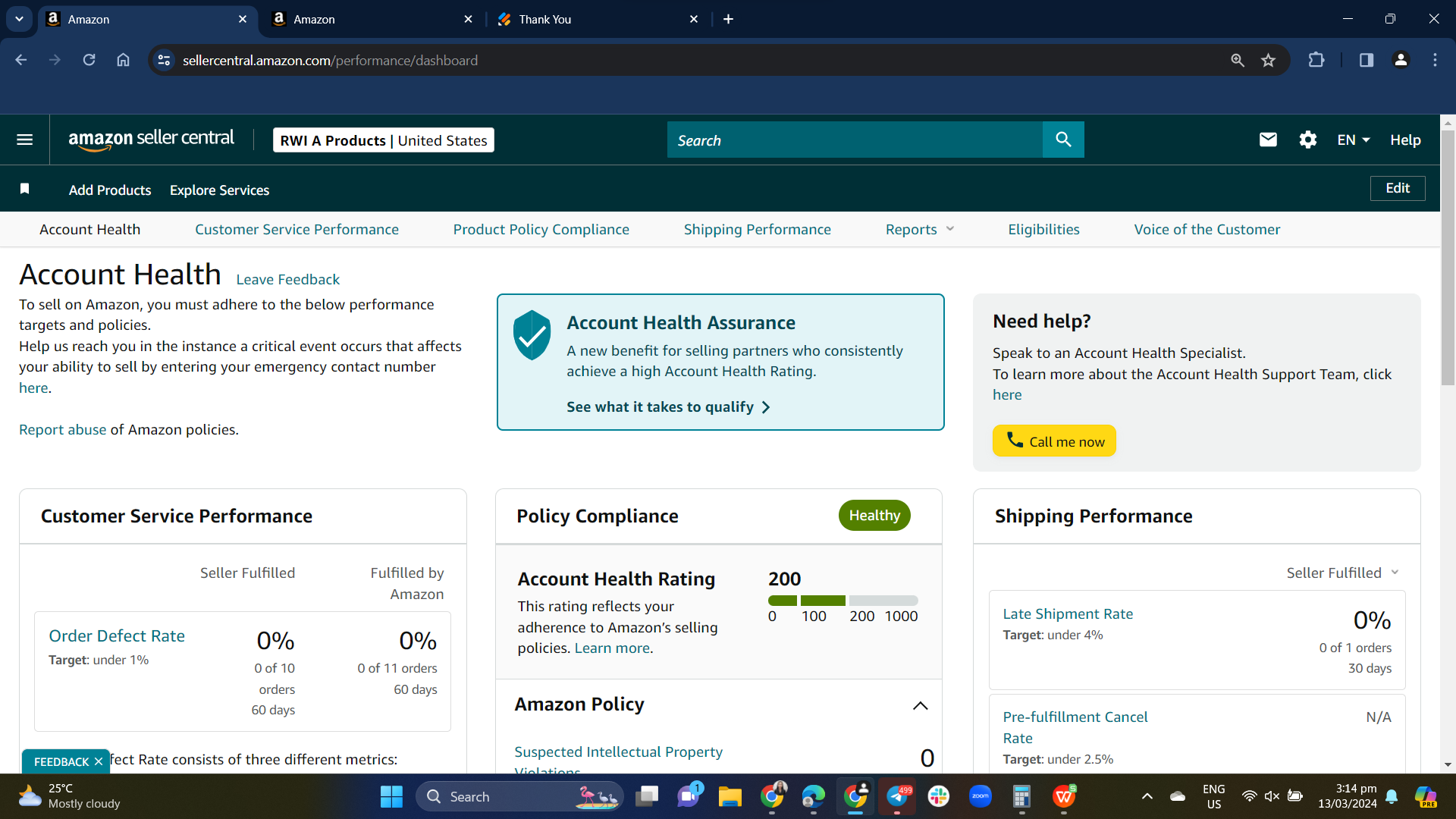Open the Help link in the header
Screen dimensions: 1456x819
1405,140
